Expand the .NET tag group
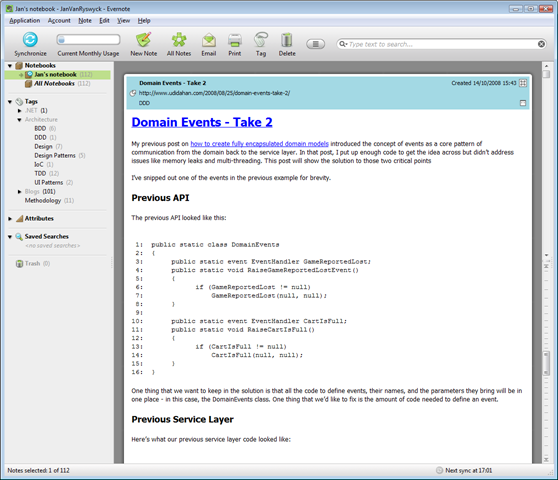This screenshot has height=480, width=558. coord(20,111)
